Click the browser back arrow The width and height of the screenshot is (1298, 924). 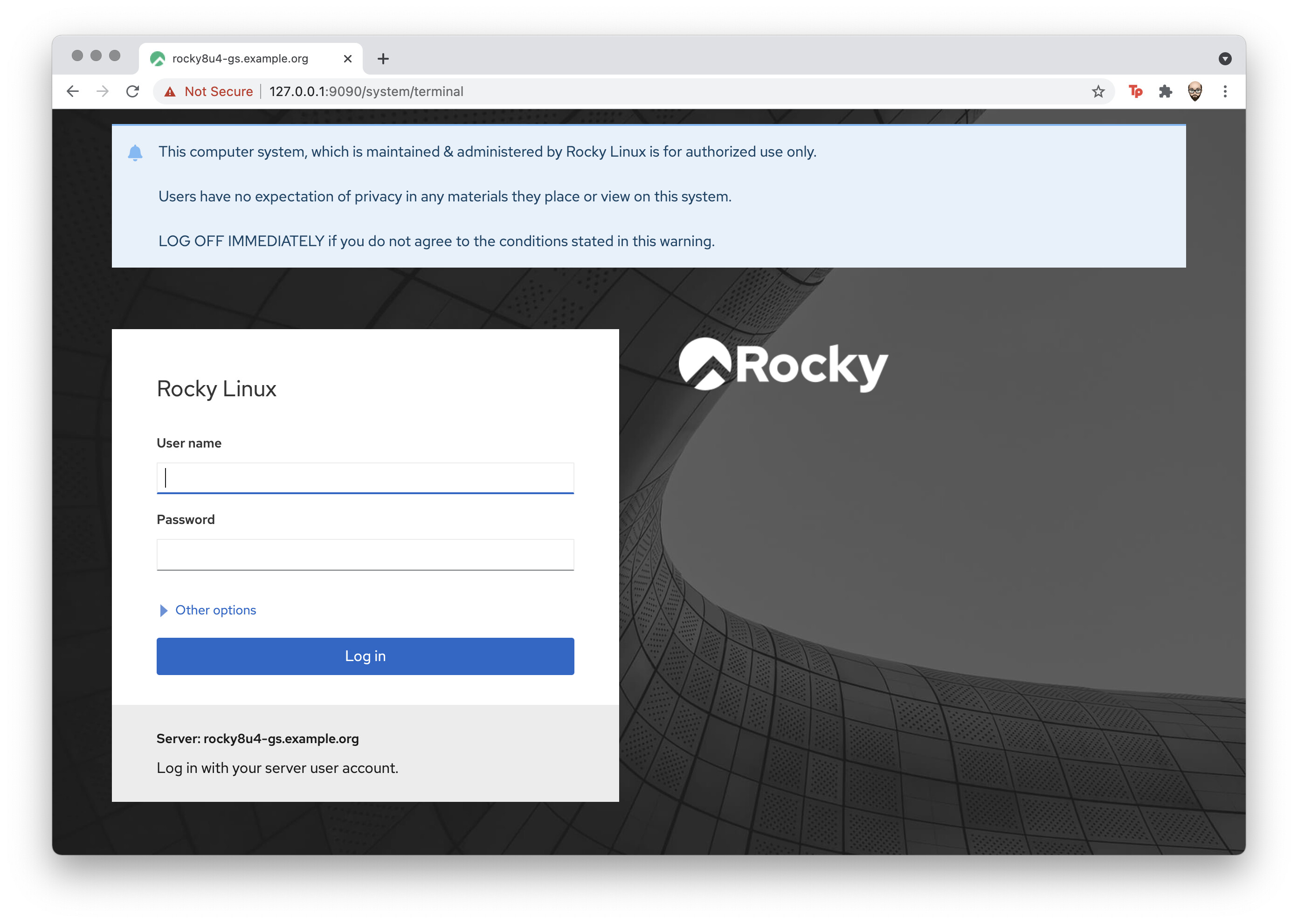pyautogui.click(x=72, y=91)
